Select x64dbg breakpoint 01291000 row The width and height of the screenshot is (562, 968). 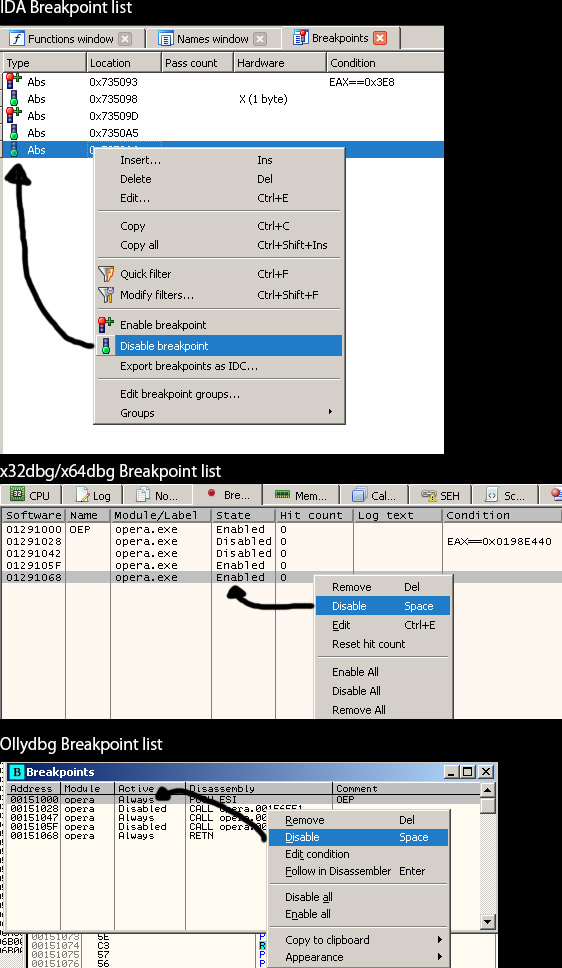pos(281,529)
